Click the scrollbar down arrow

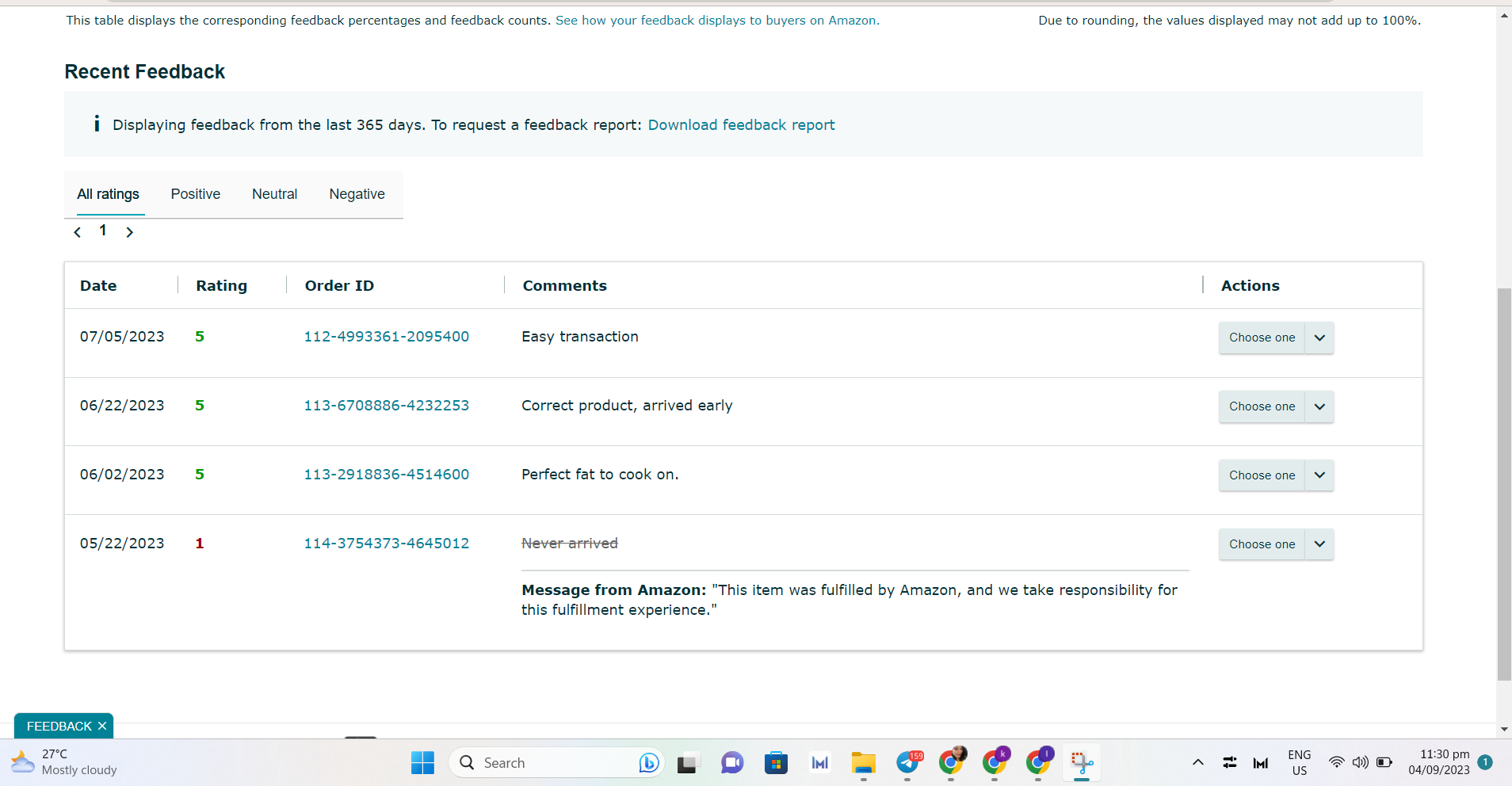tap(1504, 730)
